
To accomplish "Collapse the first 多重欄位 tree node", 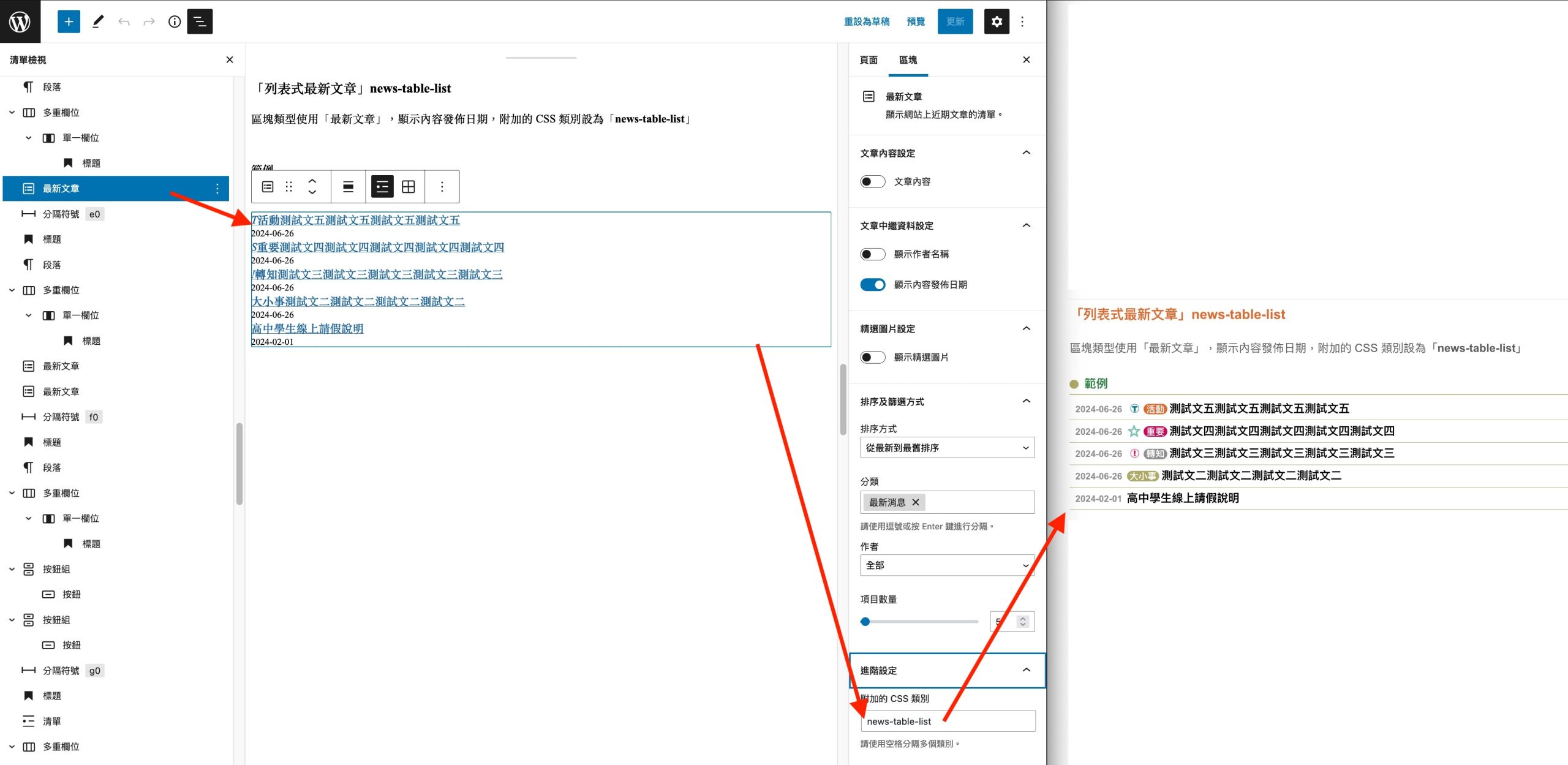I will (x=12, y=113).
